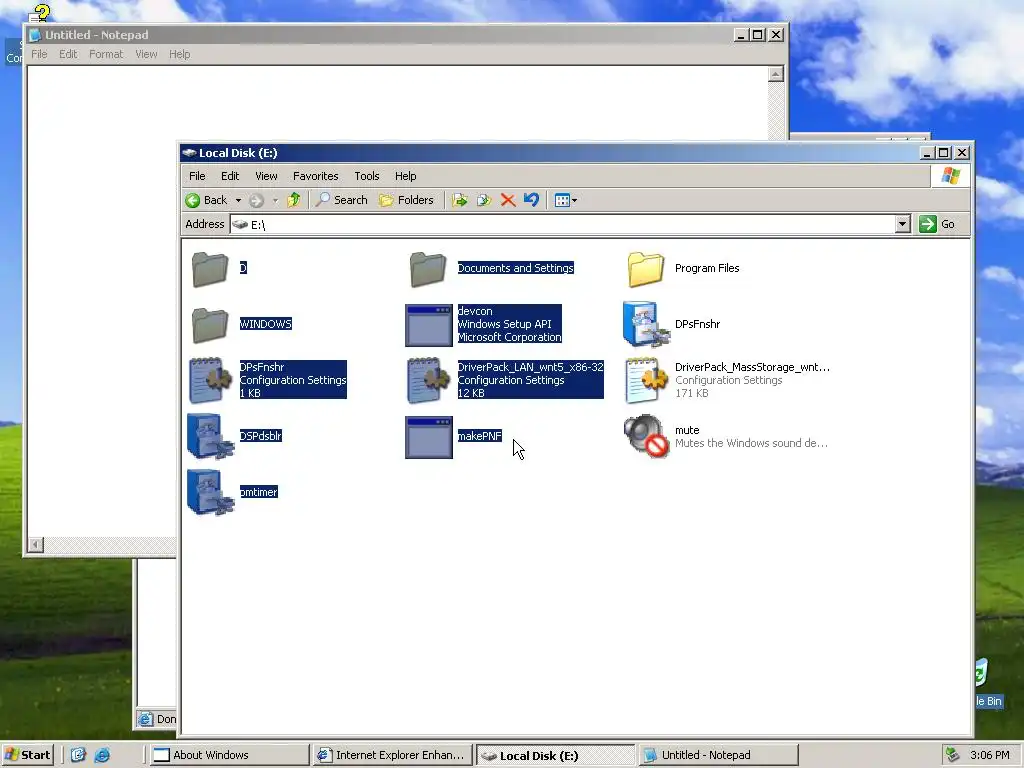Click Notepad's scroll left arrow
1024x768 pixels.
click(x=36, y=544)
